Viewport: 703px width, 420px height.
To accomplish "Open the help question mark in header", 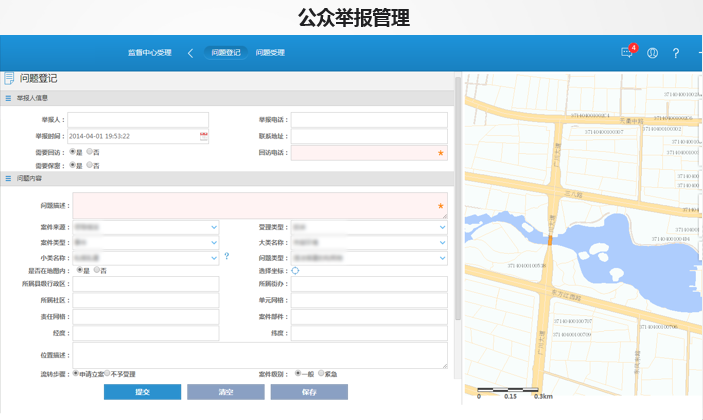I will click(x=676, y=53).
